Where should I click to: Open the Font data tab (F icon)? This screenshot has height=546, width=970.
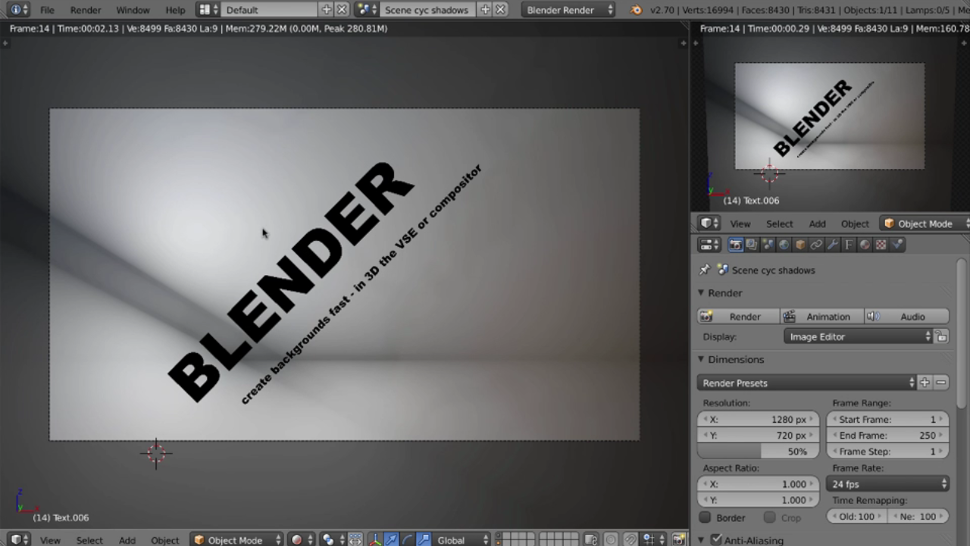[849, 245]
